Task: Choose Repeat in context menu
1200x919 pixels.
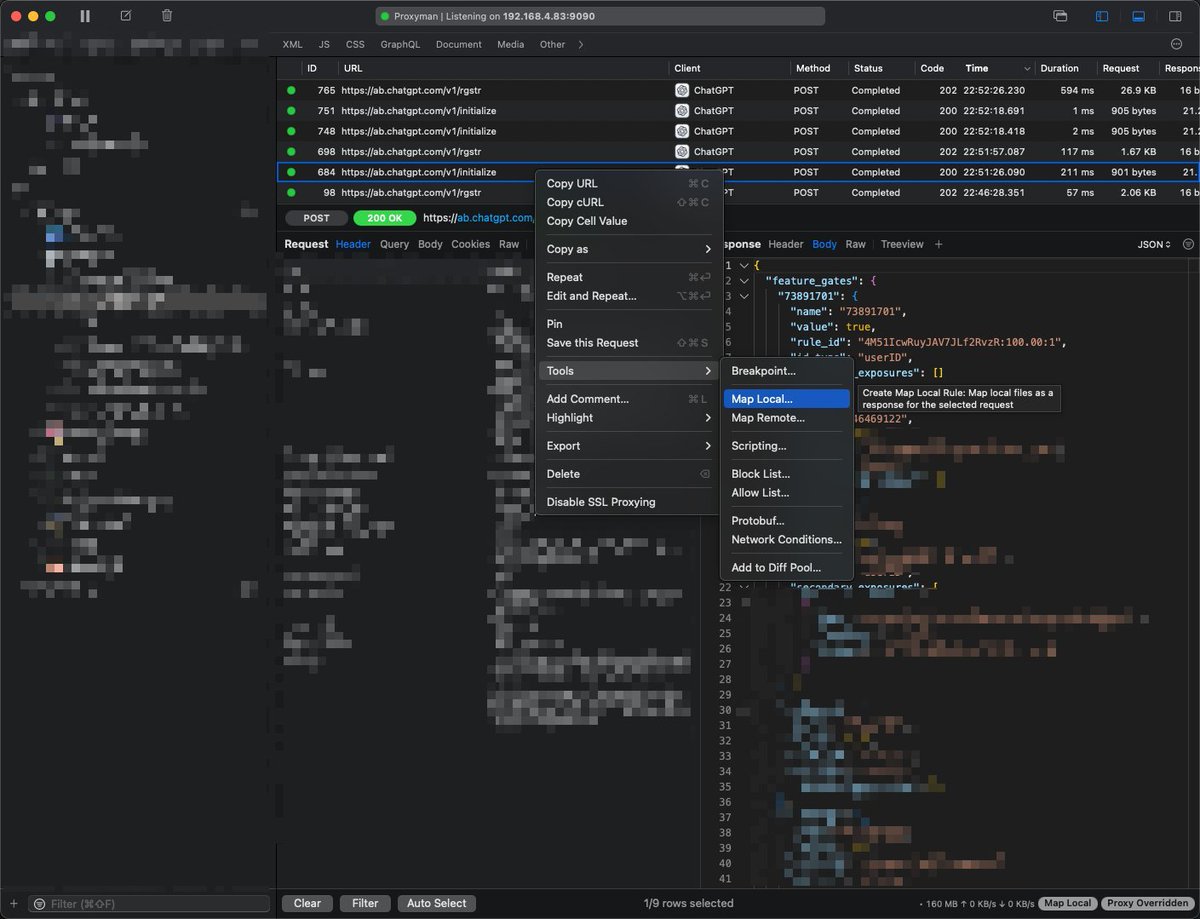Action: pos(628,277)
